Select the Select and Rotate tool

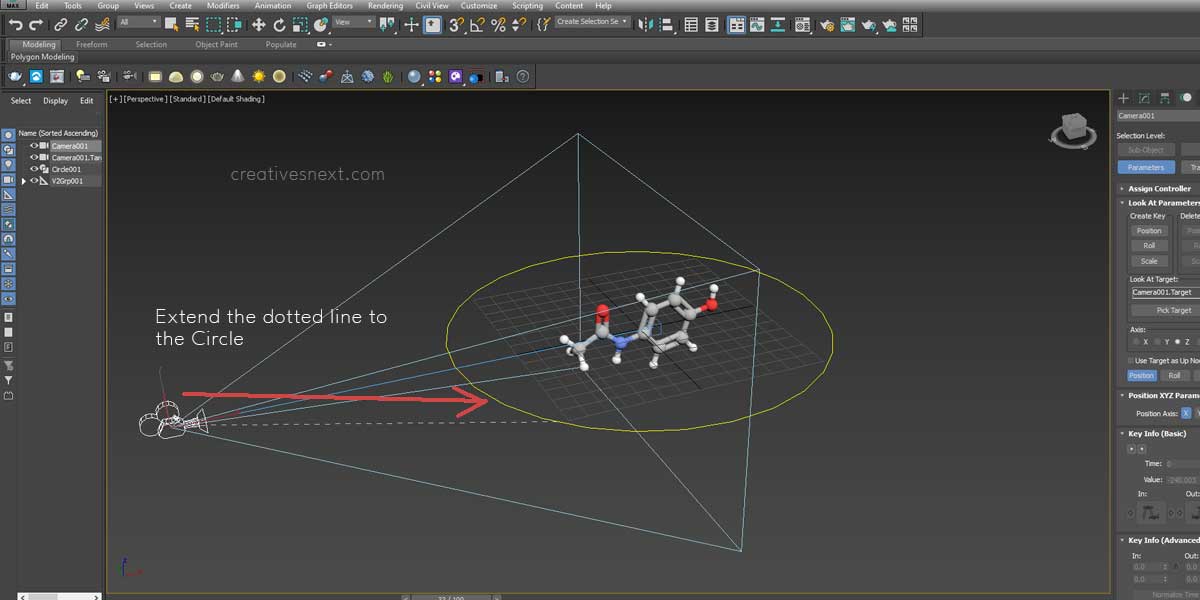click(x=279, y=24)
